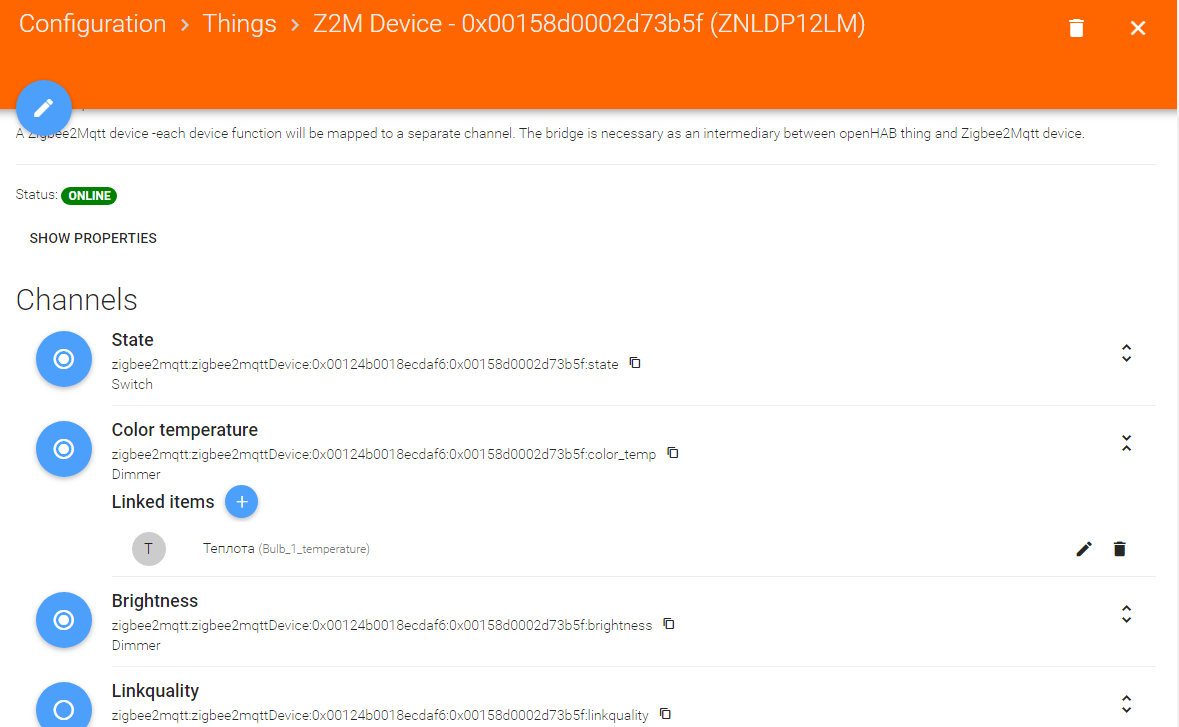Expand the Linkquality channel row

pyautogui.click(x=1126, y=704)
